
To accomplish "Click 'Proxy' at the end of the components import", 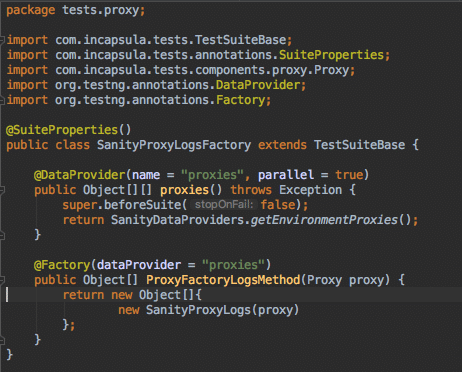I will point(331,70).
